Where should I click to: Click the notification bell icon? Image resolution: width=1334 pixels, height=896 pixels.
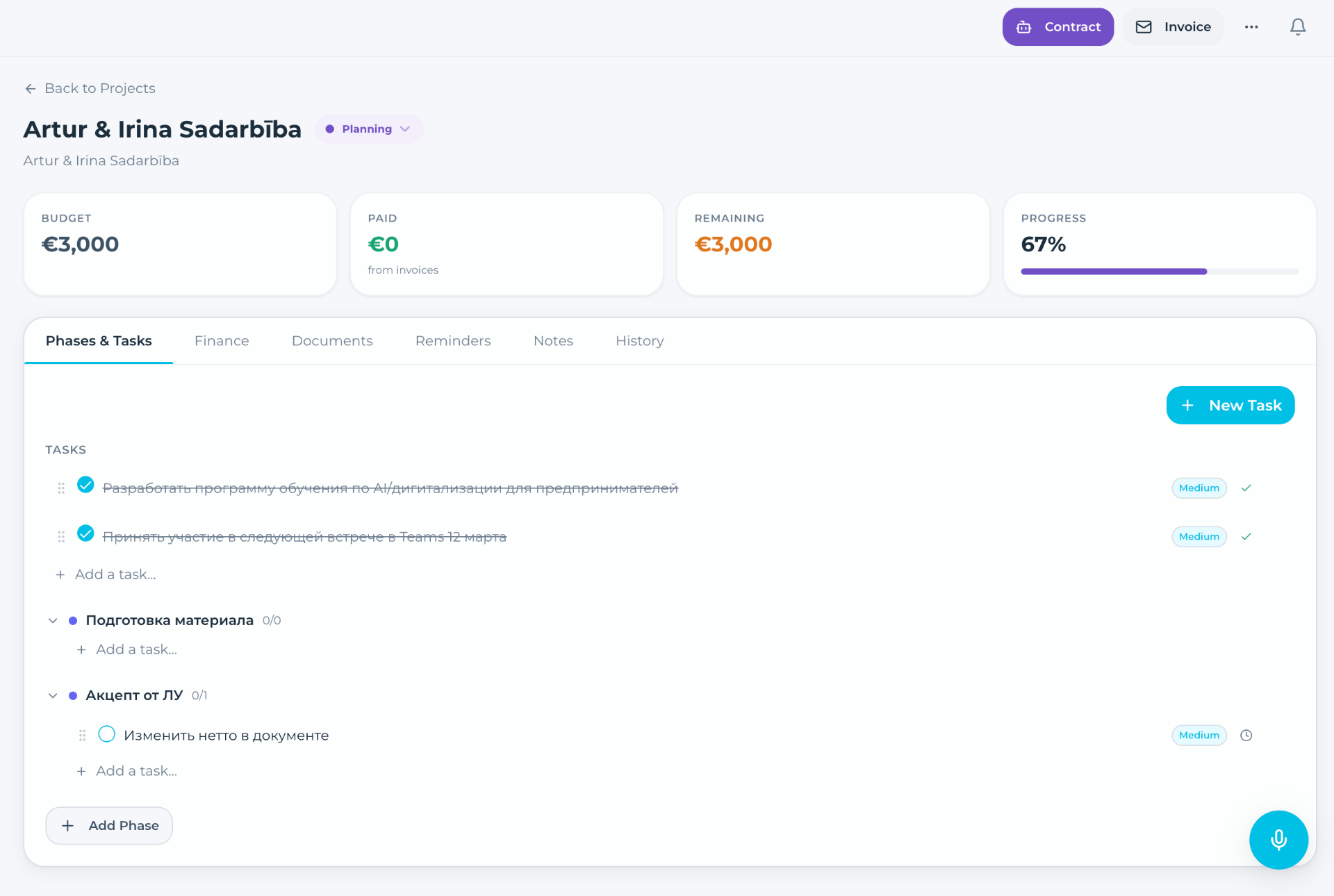(x=1297, y=27)
